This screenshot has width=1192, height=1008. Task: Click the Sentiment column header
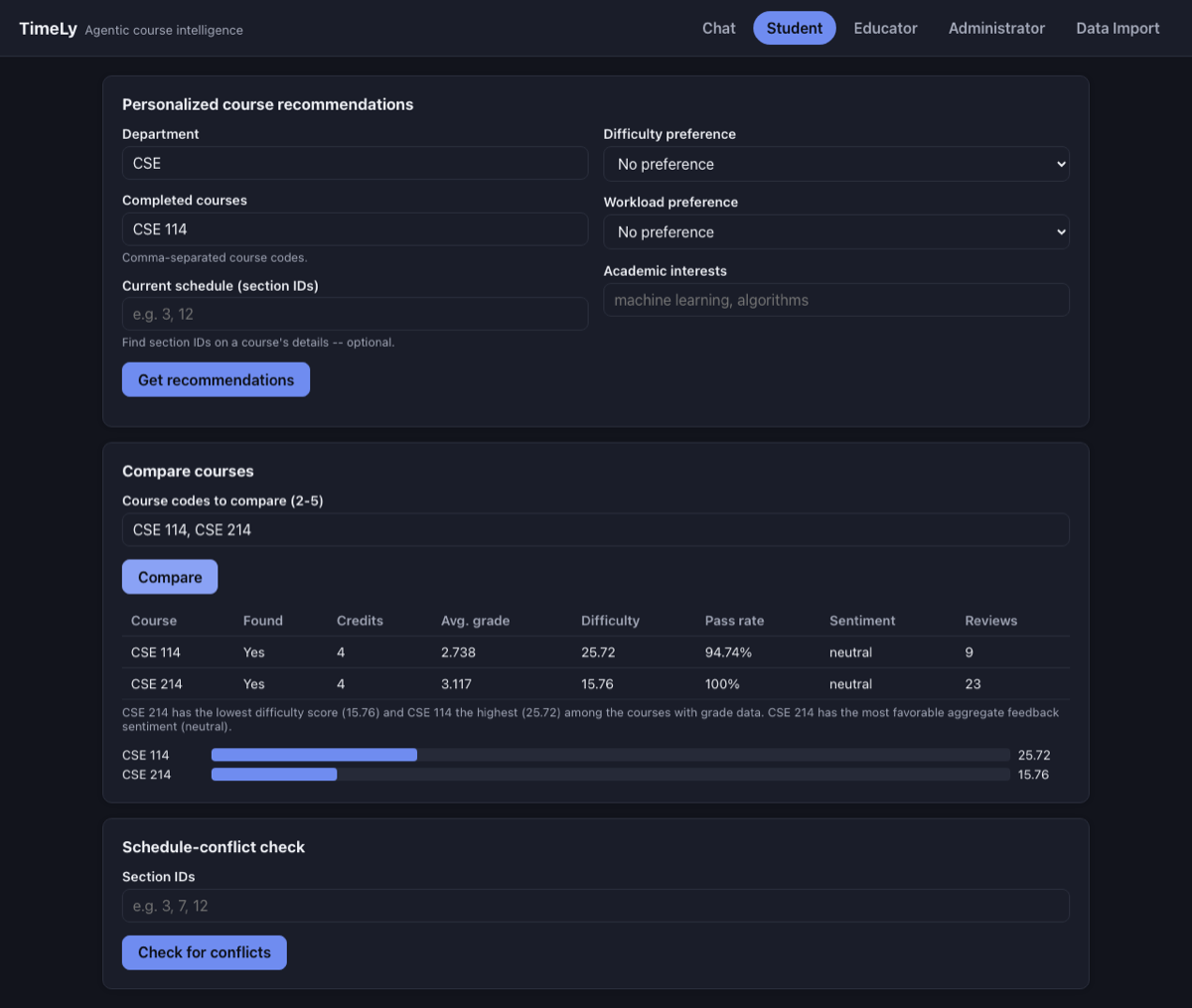[862, 621]
